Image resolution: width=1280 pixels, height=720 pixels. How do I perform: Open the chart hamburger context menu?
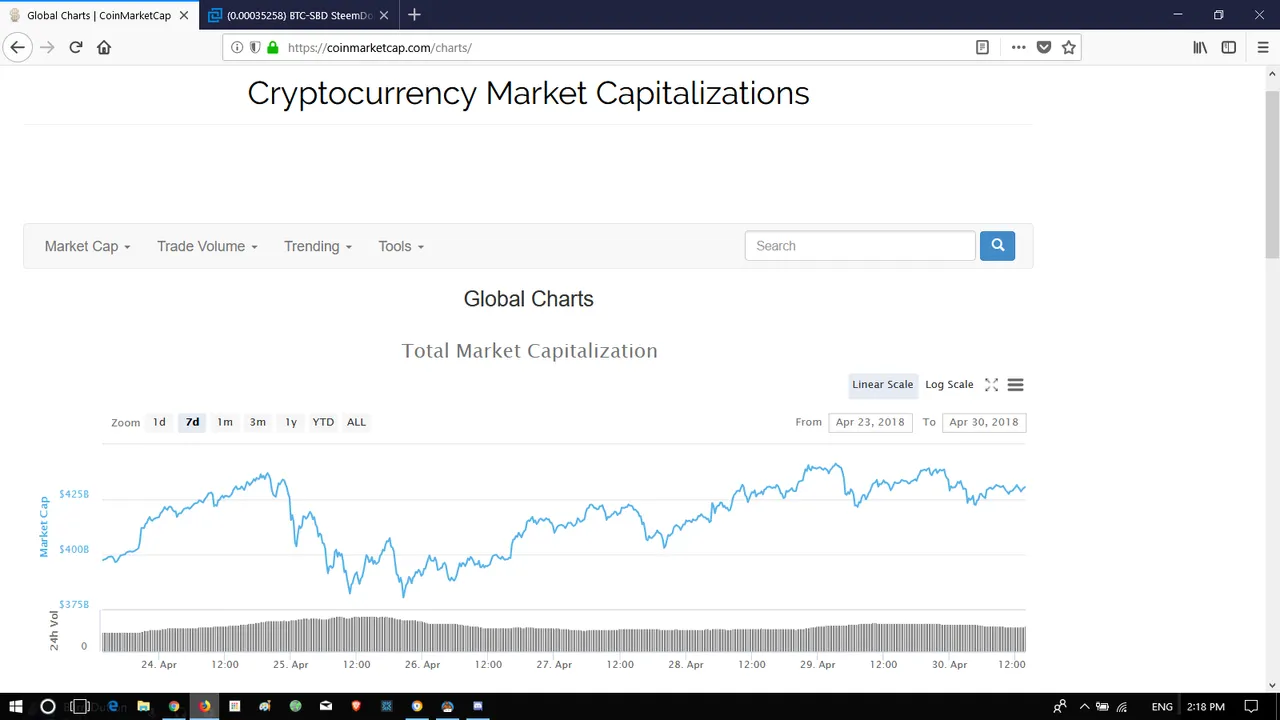click(1015, 385)
